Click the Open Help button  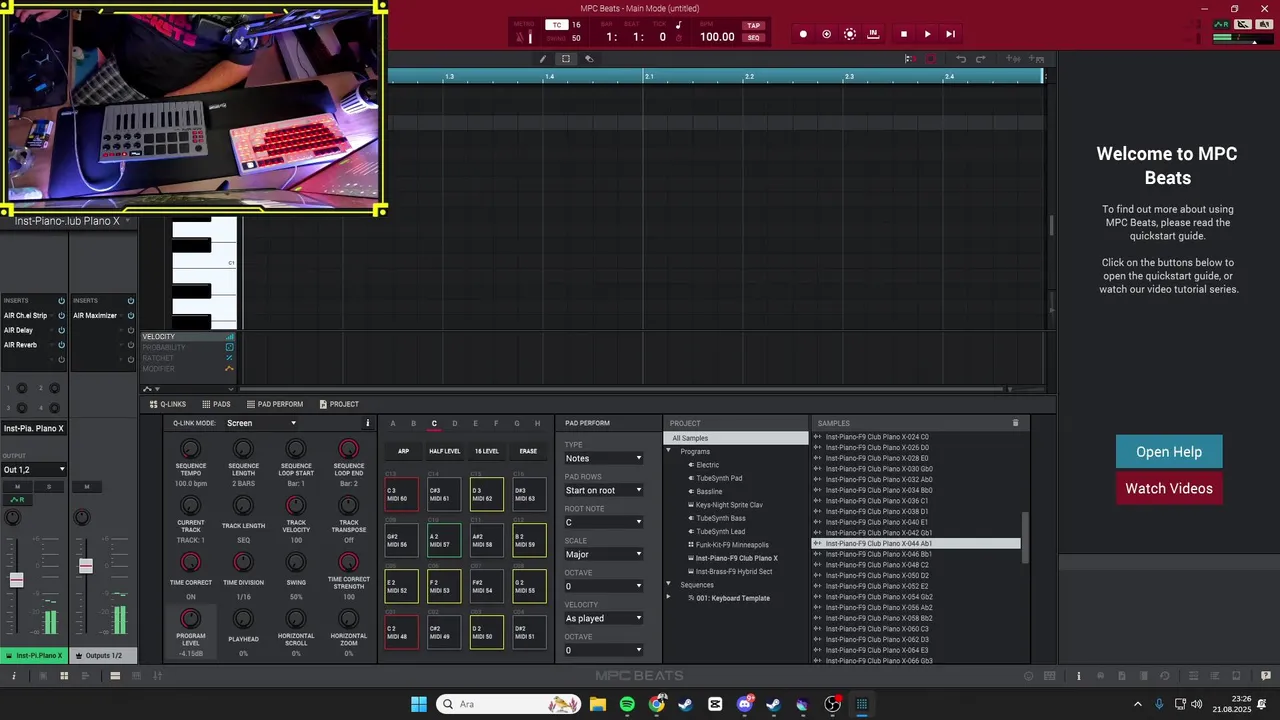pyautogui.click(x=1169, y=452)
